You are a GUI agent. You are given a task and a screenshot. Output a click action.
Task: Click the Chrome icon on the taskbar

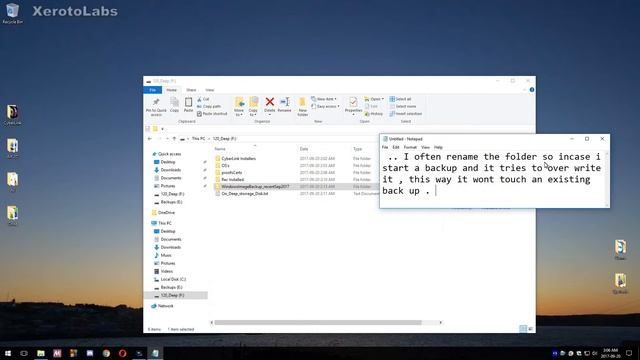(106, 353)
